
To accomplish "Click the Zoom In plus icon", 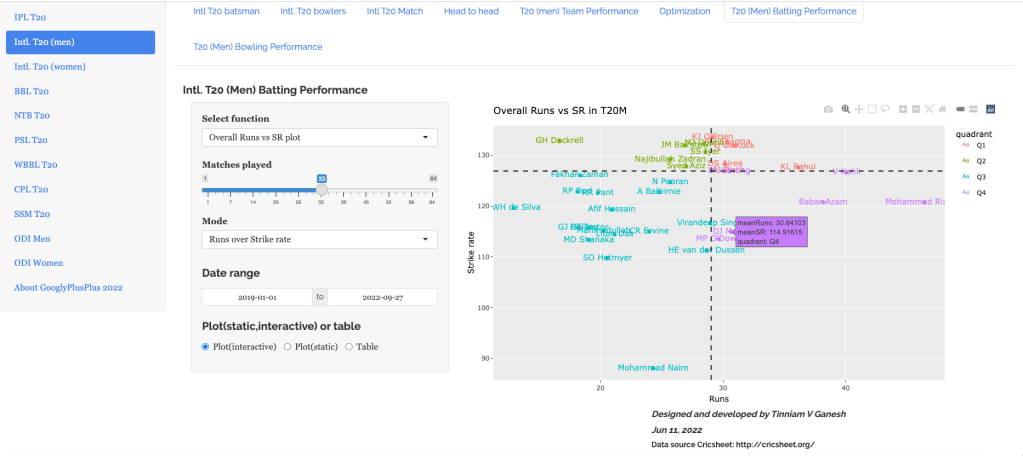I will (903, 109).
